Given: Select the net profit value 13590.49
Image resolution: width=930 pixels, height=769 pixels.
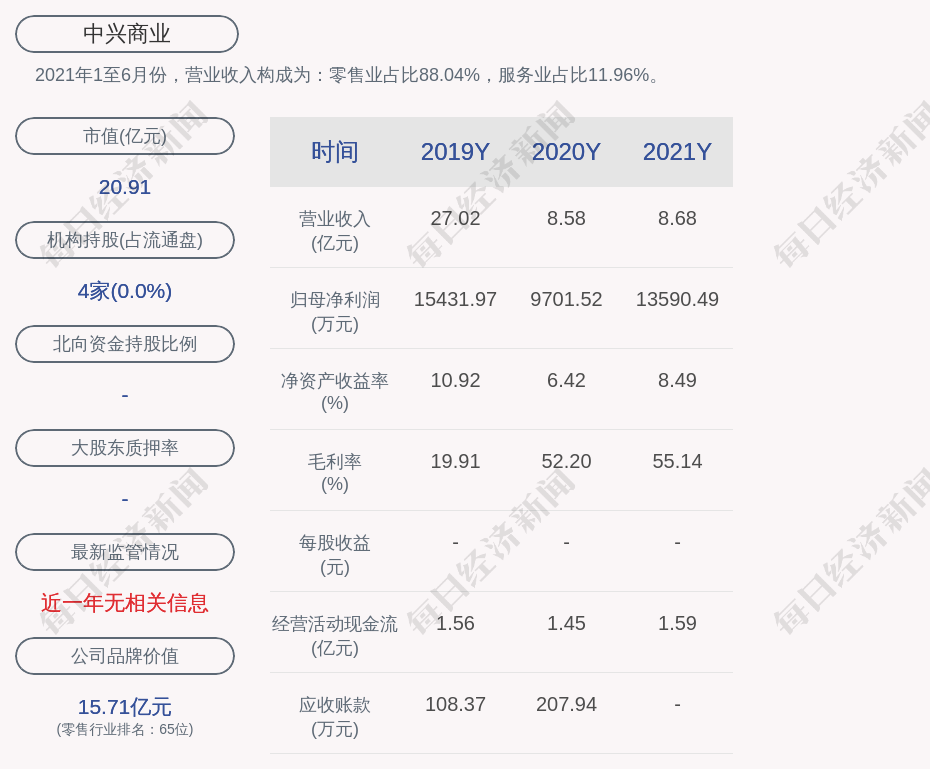Looking at the screenshot, I should click(677, 299).
